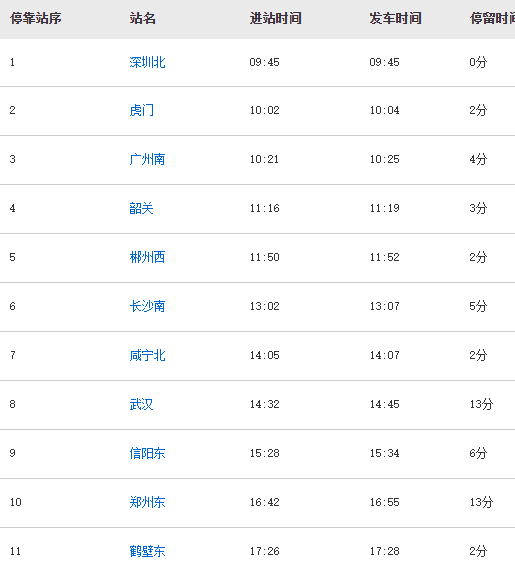515x574 pixels.
Task: Open the 信阳东 station link
Action: pyautogui.click(x=147, y=454)
